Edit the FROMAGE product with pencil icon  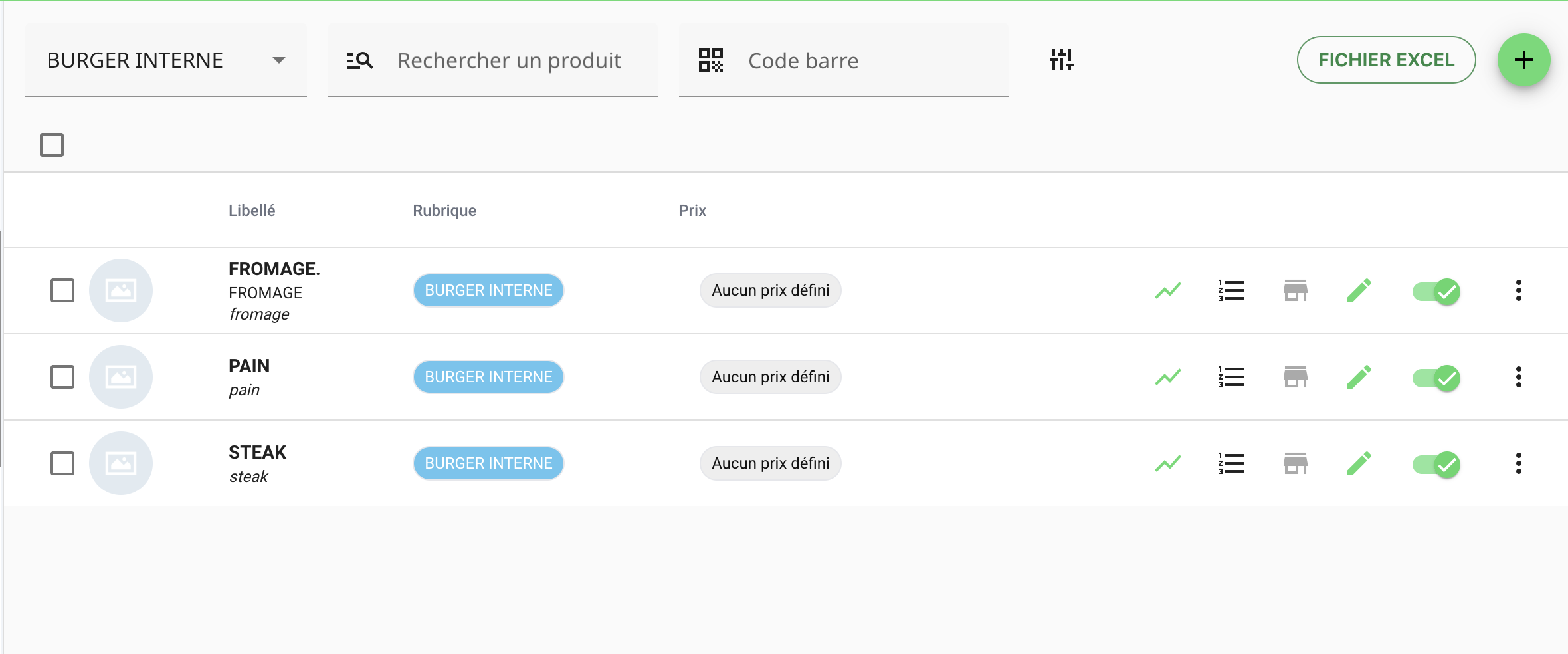point(1359,290)
